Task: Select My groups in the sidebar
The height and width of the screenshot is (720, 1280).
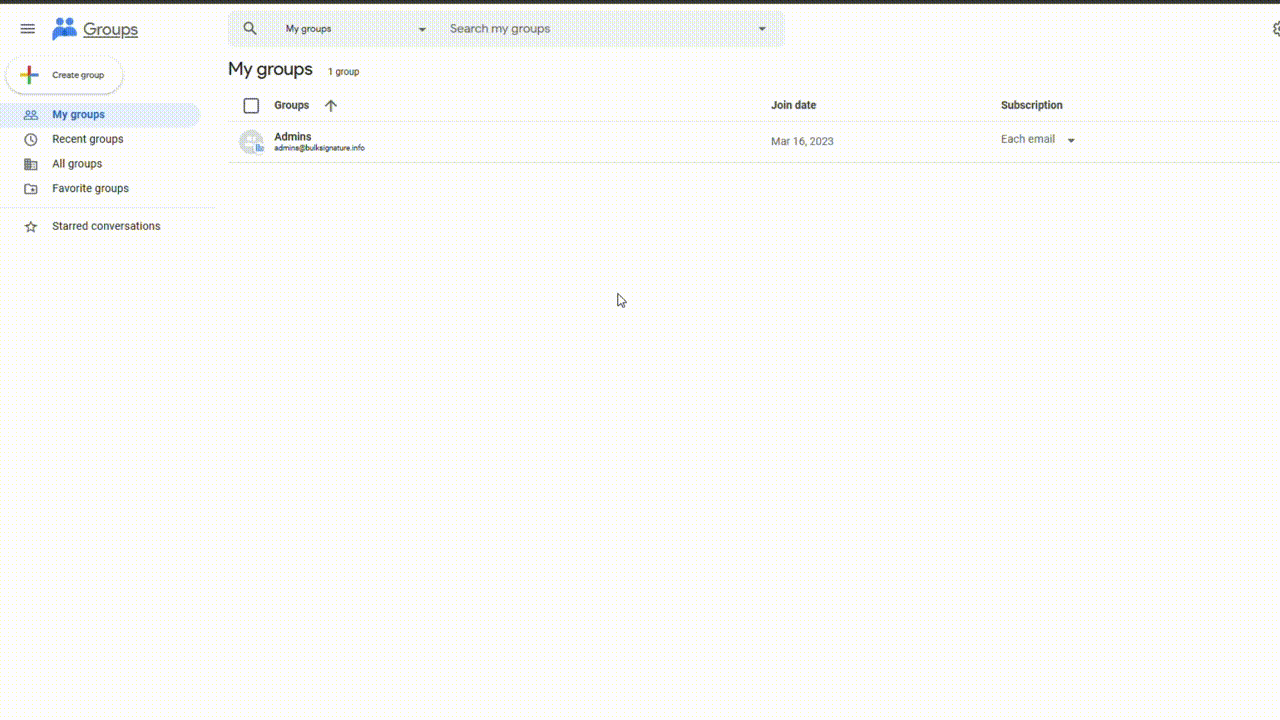Action: point(100,115)
